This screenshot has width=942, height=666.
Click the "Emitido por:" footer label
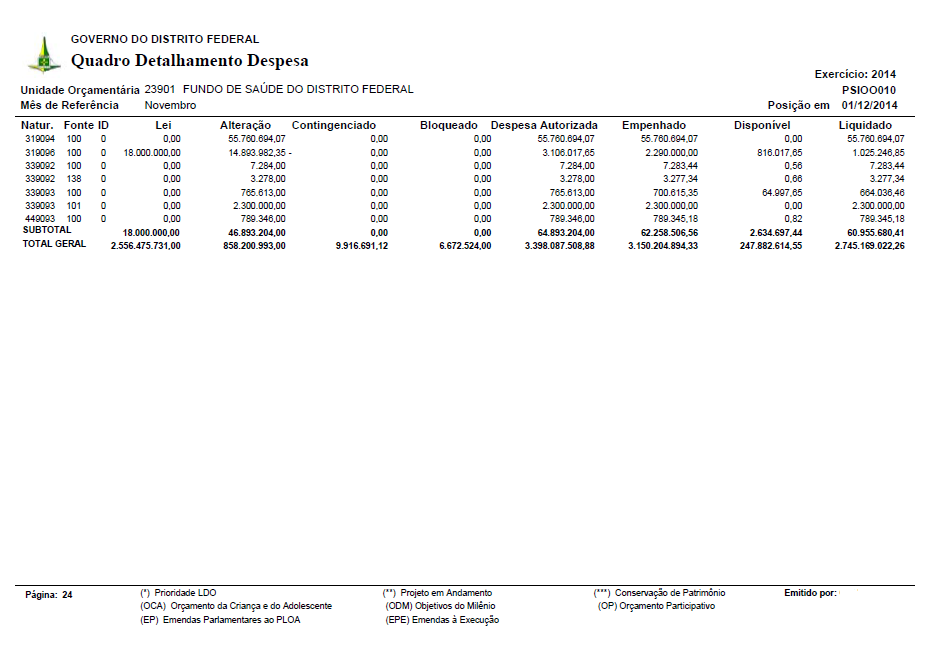coord(811,593)
